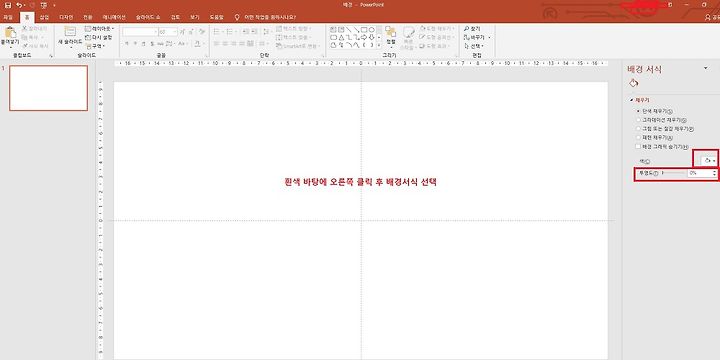Switch to the Insert (삽입) tab
The height and width of the screenshot is (360, 720).
click(44, 17)
